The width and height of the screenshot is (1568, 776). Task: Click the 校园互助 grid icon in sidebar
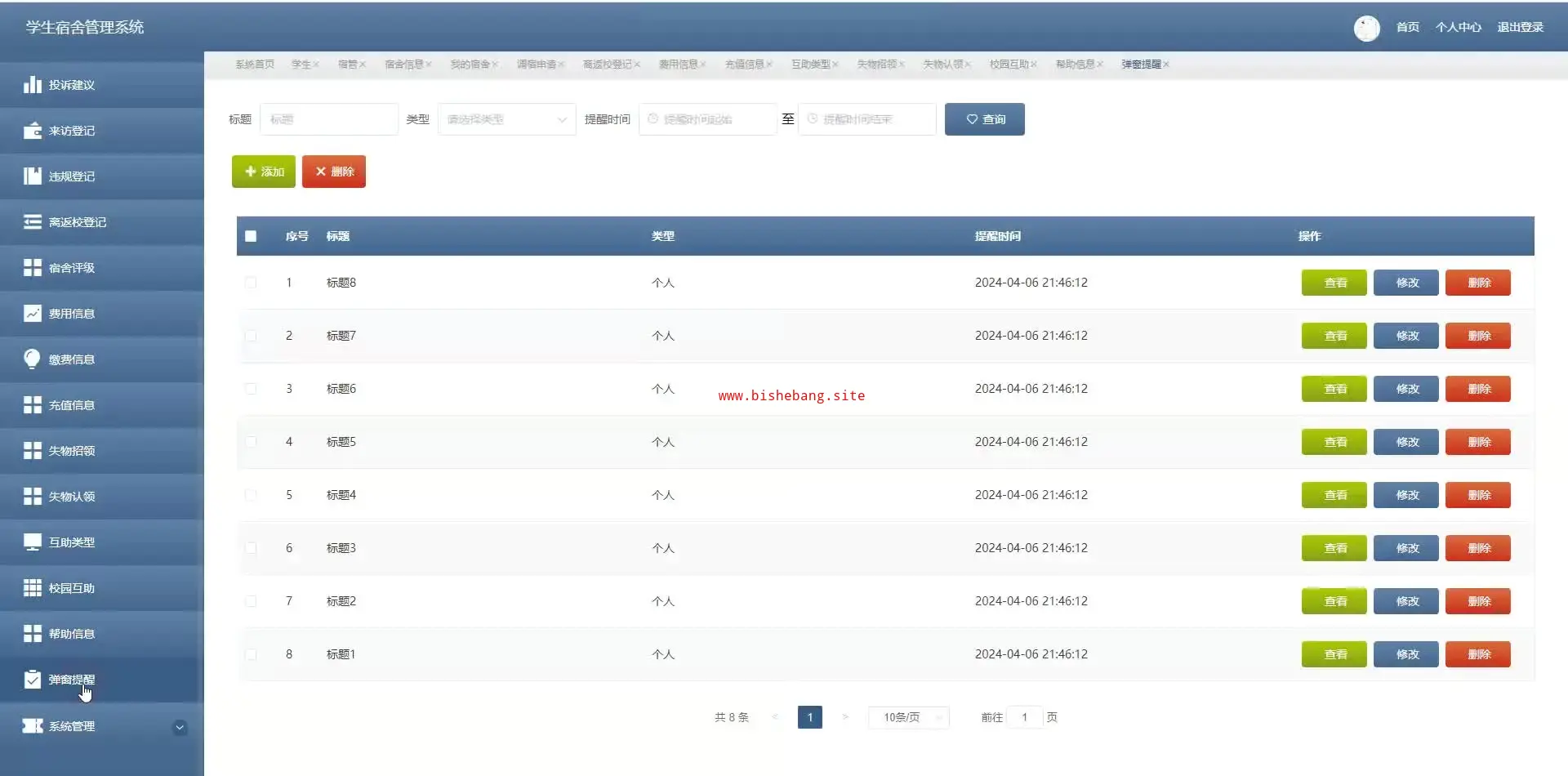32,588
